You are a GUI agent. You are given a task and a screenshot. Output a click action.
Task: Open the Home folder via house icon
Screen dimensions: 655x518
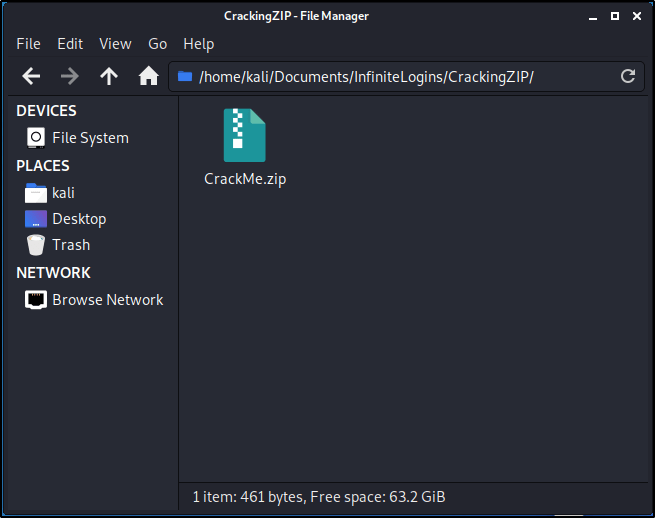[148, 76]
